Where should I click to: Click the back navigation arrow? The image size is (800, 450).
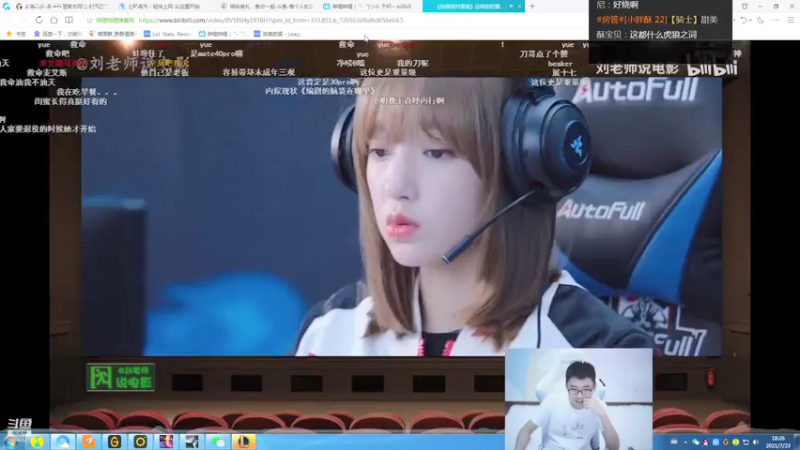9,20
